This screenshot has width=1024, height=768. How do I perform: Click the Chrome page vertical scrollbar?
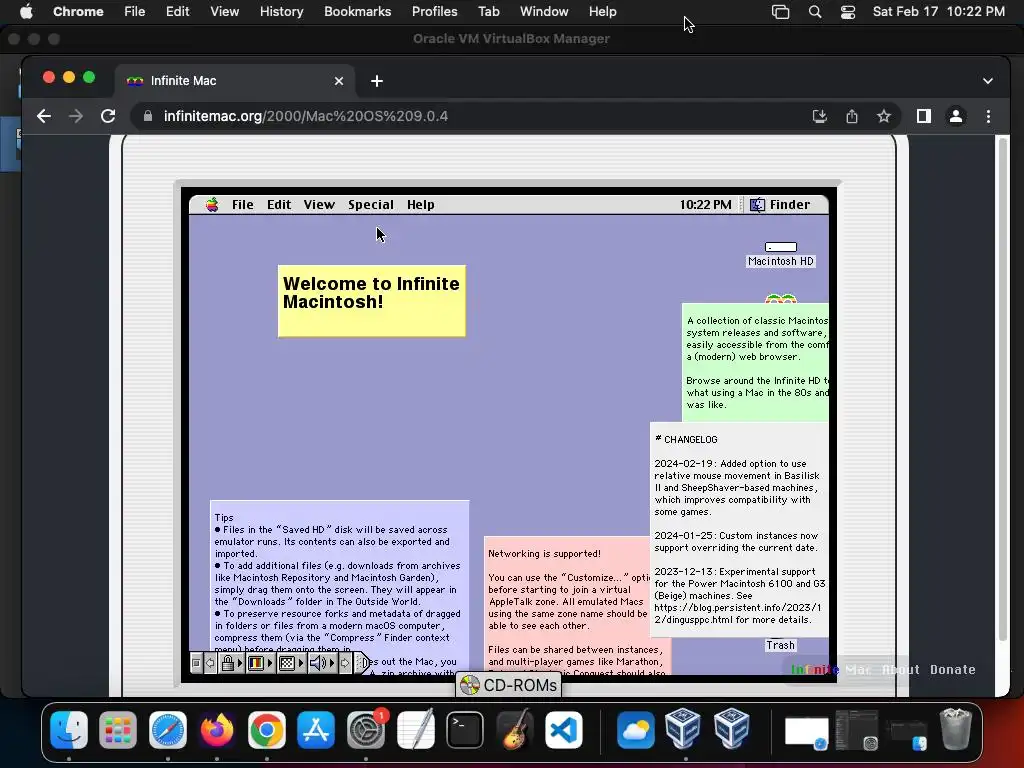[1003, 389]
